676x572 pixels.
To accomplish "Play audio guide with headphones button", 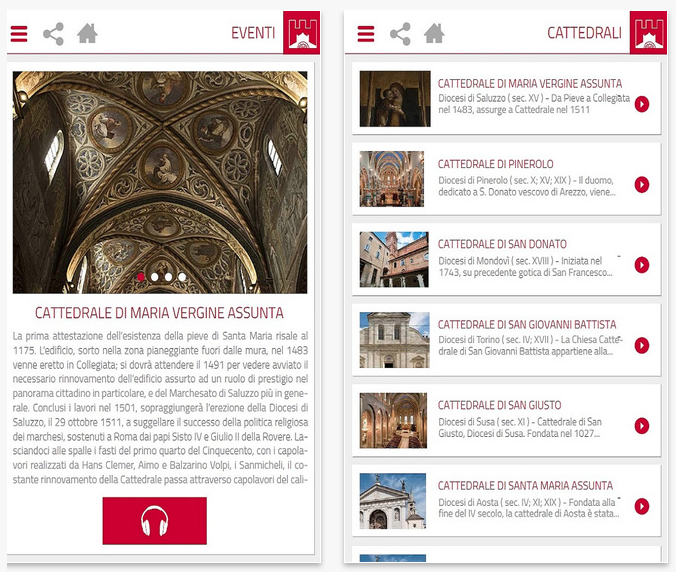I will pos(155,521).
